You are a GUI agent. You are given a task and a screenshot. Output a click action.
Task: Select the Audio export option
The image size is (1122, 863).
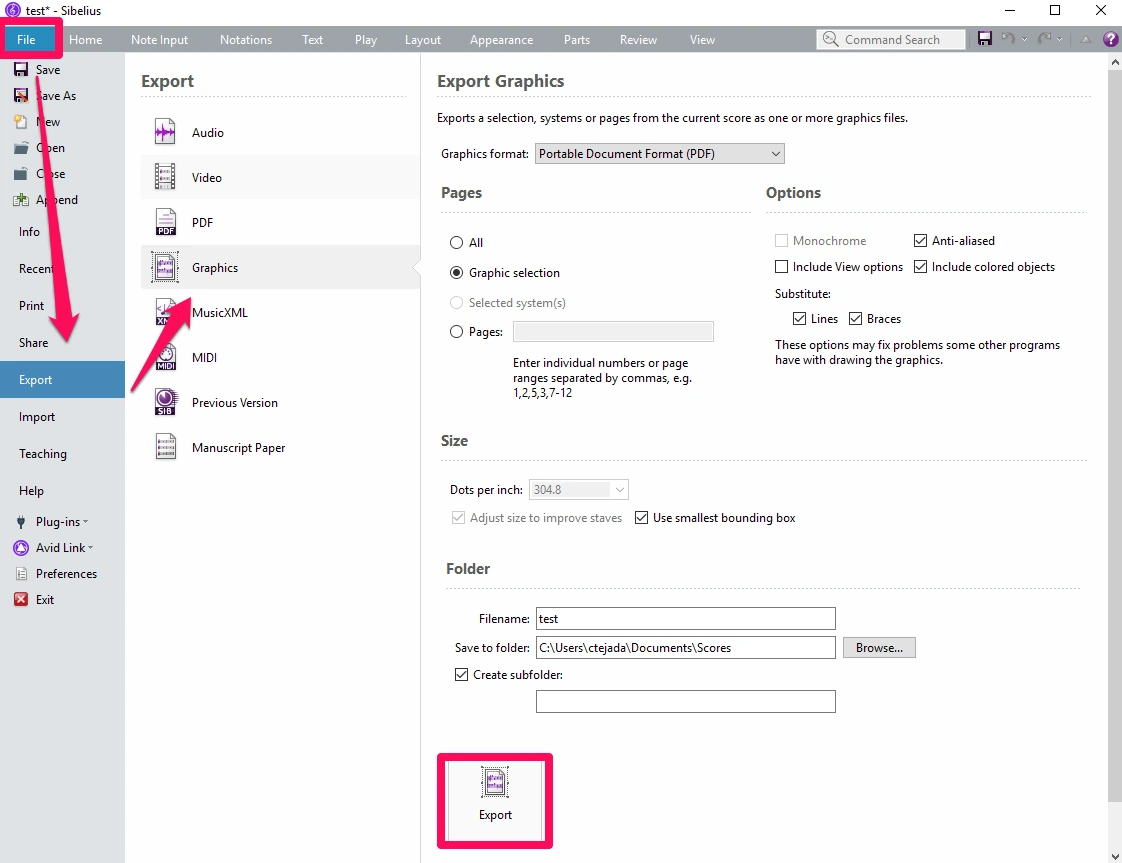pos(207,131)
